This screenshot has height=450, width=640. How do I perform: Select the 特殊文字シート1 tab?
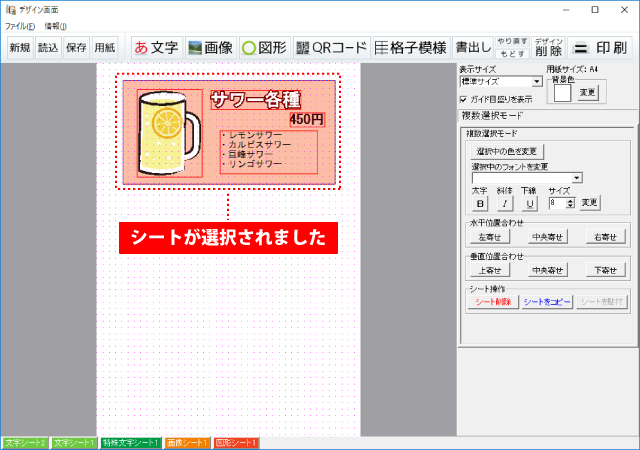(131, 443)
